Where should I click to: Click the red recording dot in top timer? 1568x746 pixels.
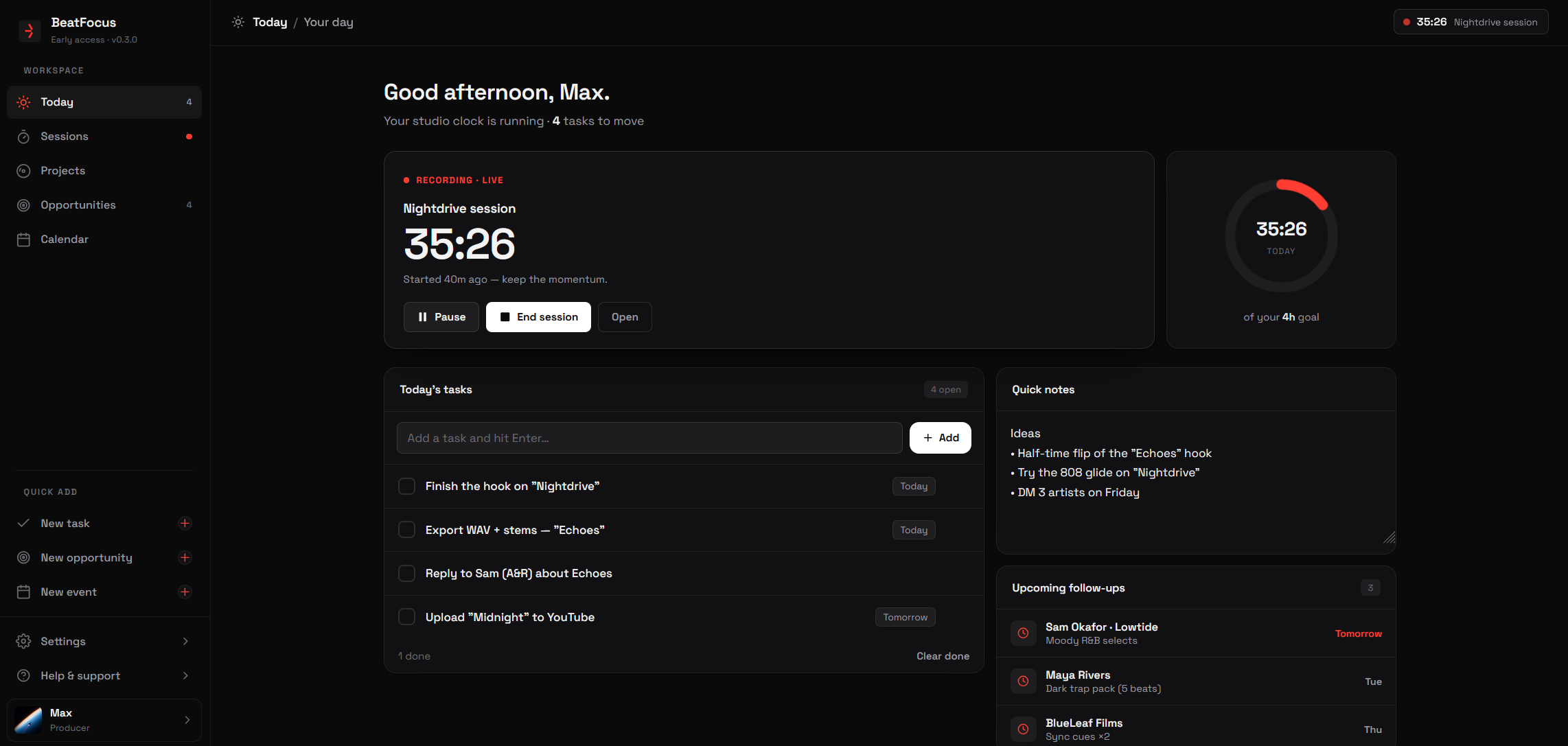click(x=1407, y=22)
